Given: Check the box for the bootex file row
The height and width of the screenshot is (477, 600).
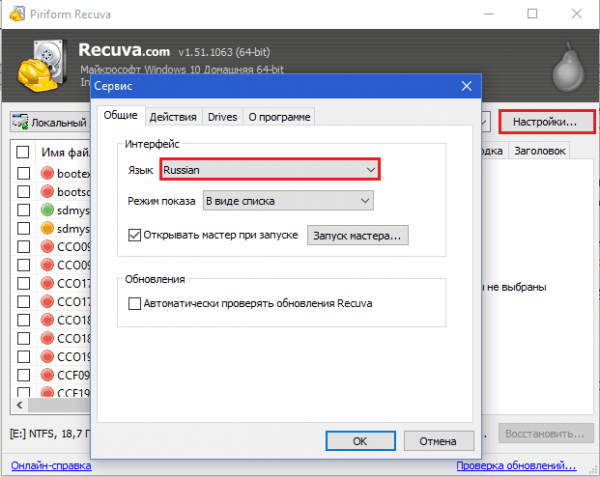Looking at the screenshot, I should [23, 173].
